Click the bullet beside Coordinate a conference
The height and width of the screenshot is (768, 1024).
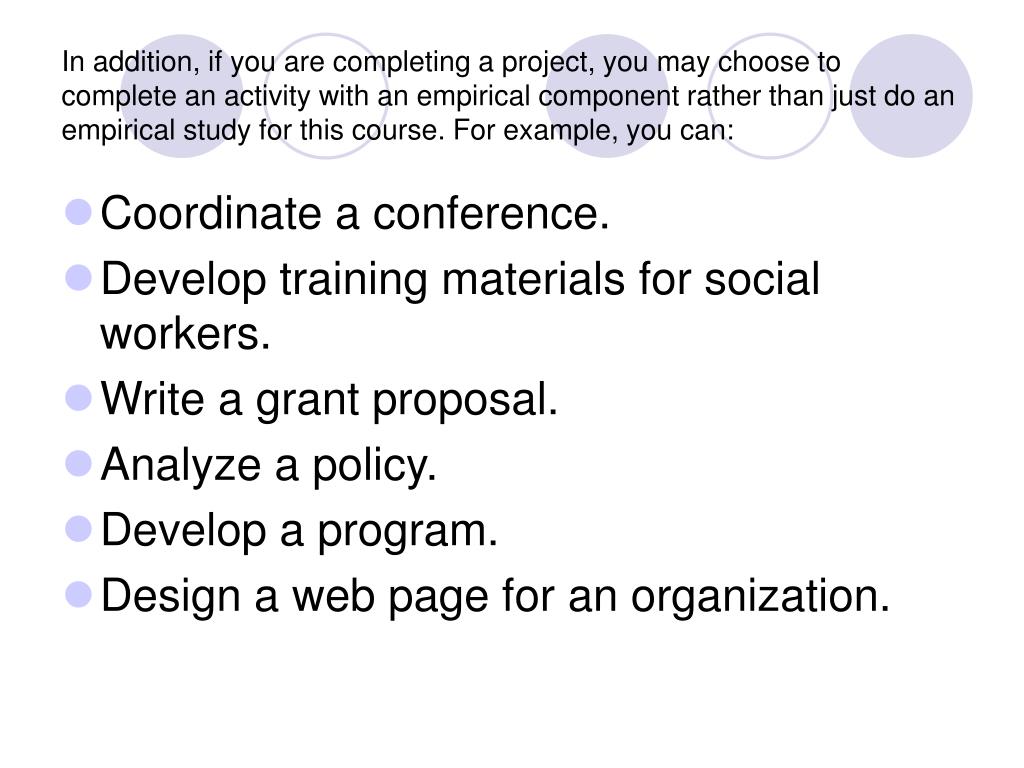pos(78,212)
